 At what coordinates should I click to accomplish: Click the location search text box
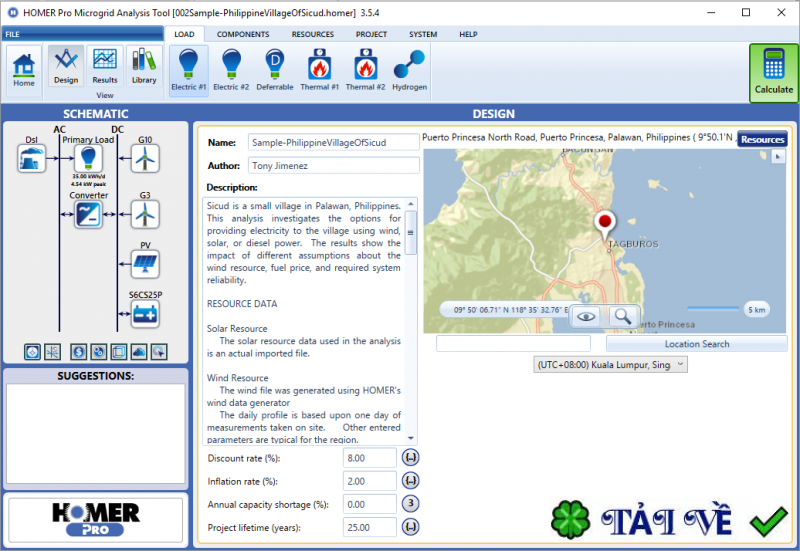(x=513, y=343)
